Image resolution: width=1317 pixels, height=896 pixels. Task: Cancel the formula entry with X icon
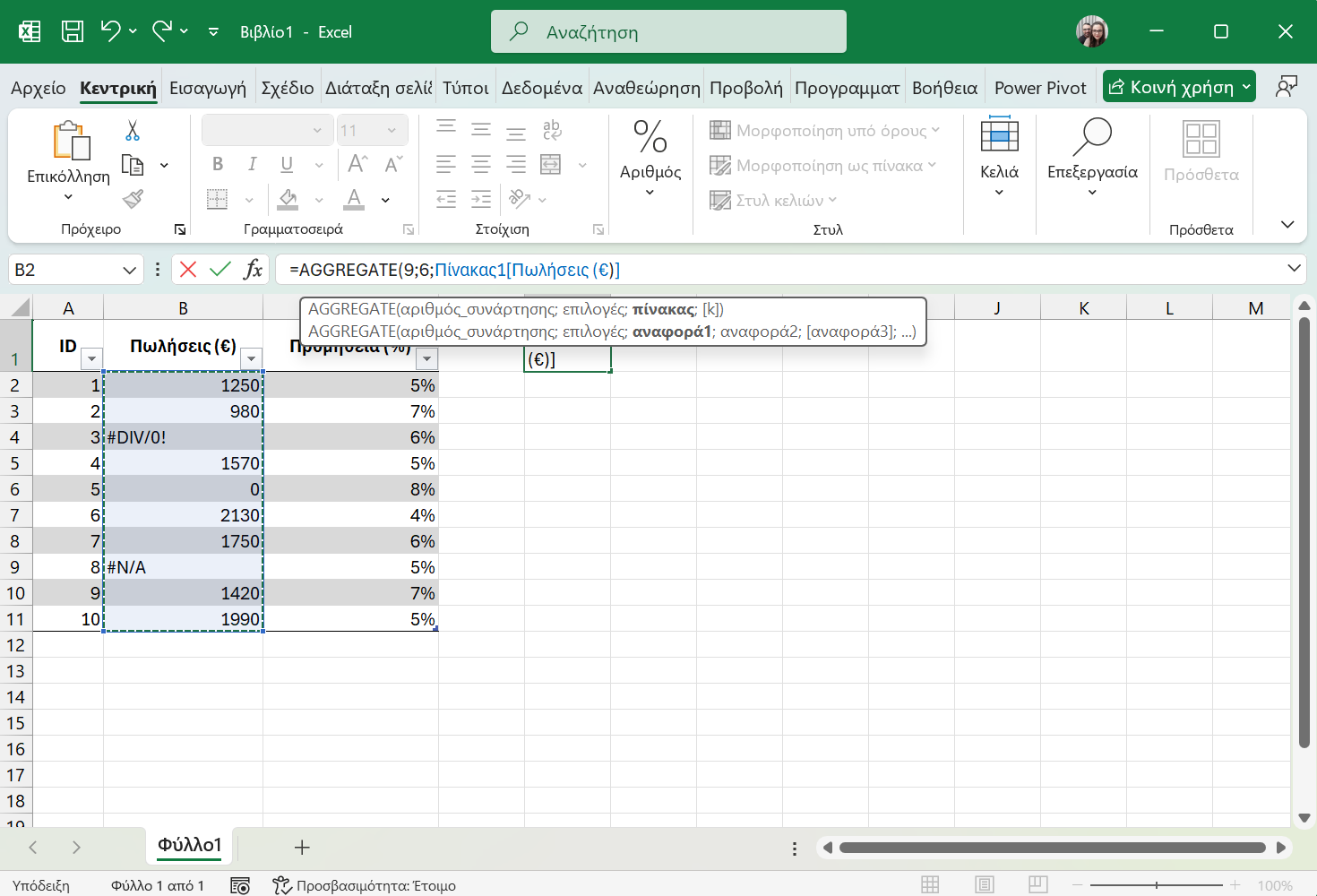point(188,270)
